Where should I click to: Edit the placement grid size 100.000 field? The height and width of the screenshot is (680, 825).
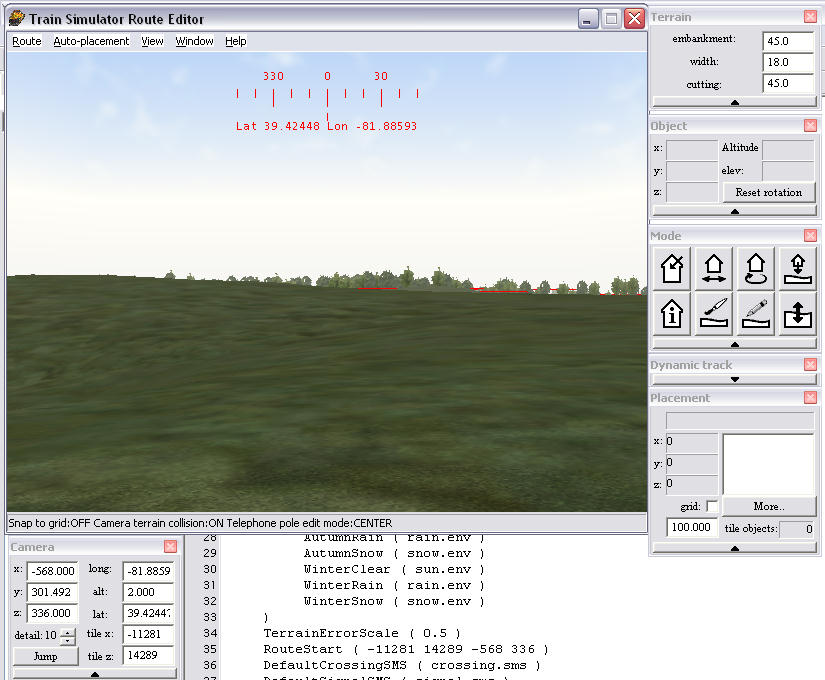pos(692,527)
